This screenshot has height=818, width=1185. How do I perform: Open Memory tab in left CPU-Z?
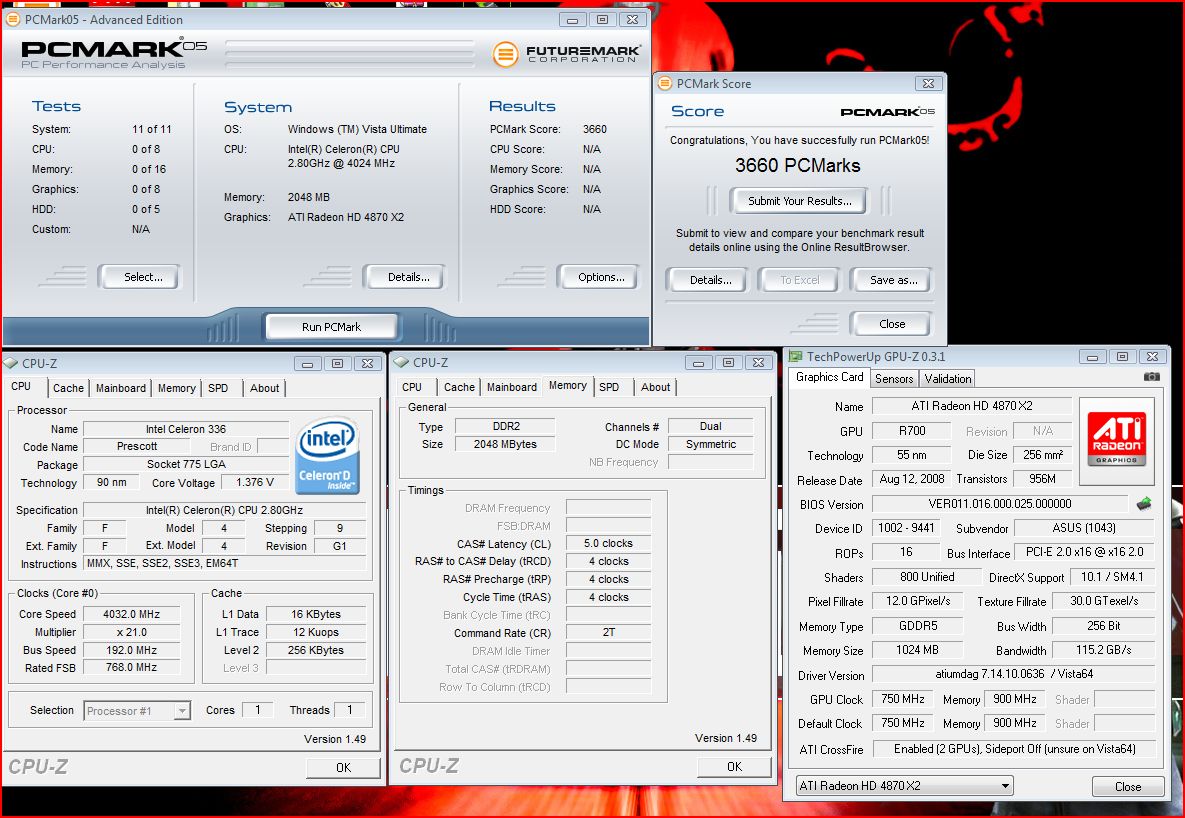[177, 388]
